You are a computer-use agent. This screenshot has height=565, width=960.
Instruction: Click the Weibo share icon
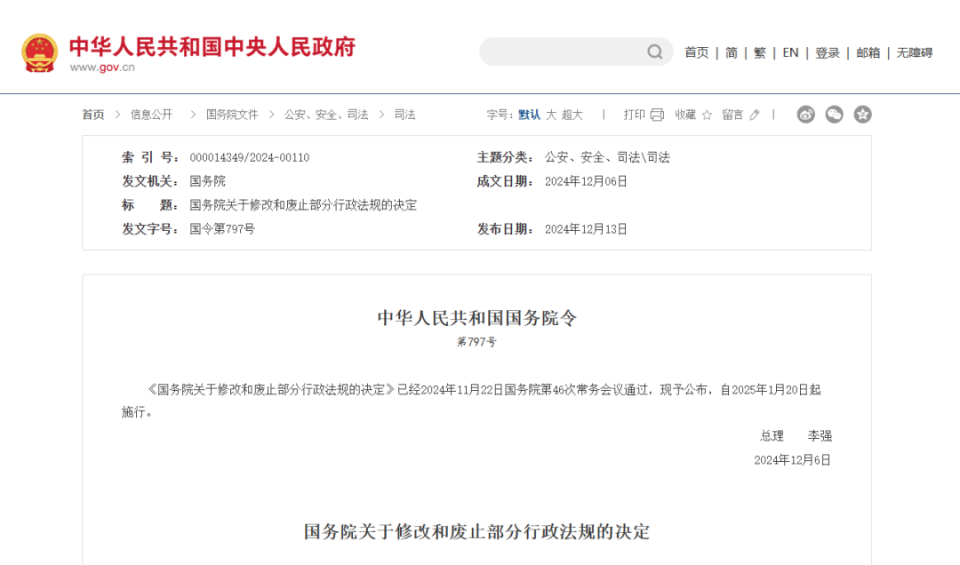806,114
